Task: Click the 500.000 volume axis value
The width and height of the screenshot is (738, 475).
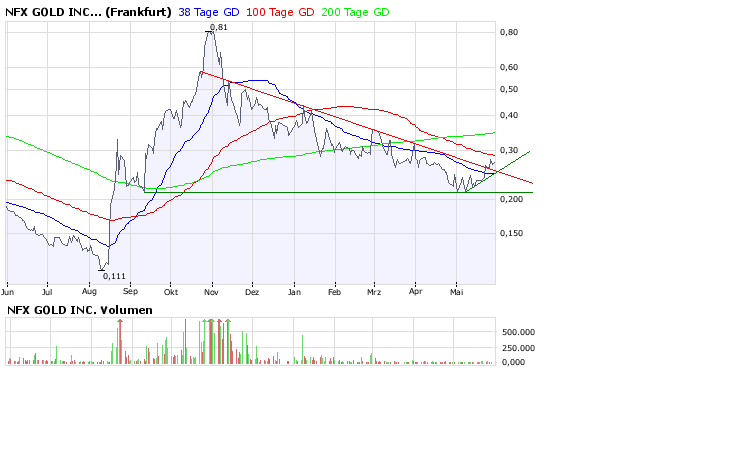Action: click(x=518, y=330)
